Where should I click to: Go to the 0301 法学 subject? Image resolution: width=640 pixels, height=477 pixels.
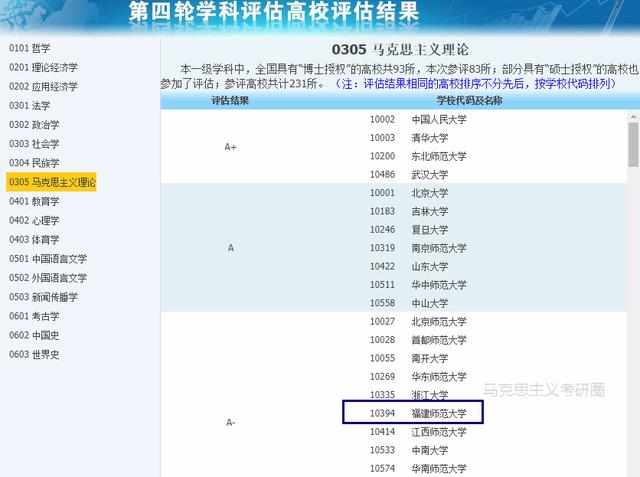point(29,106)
